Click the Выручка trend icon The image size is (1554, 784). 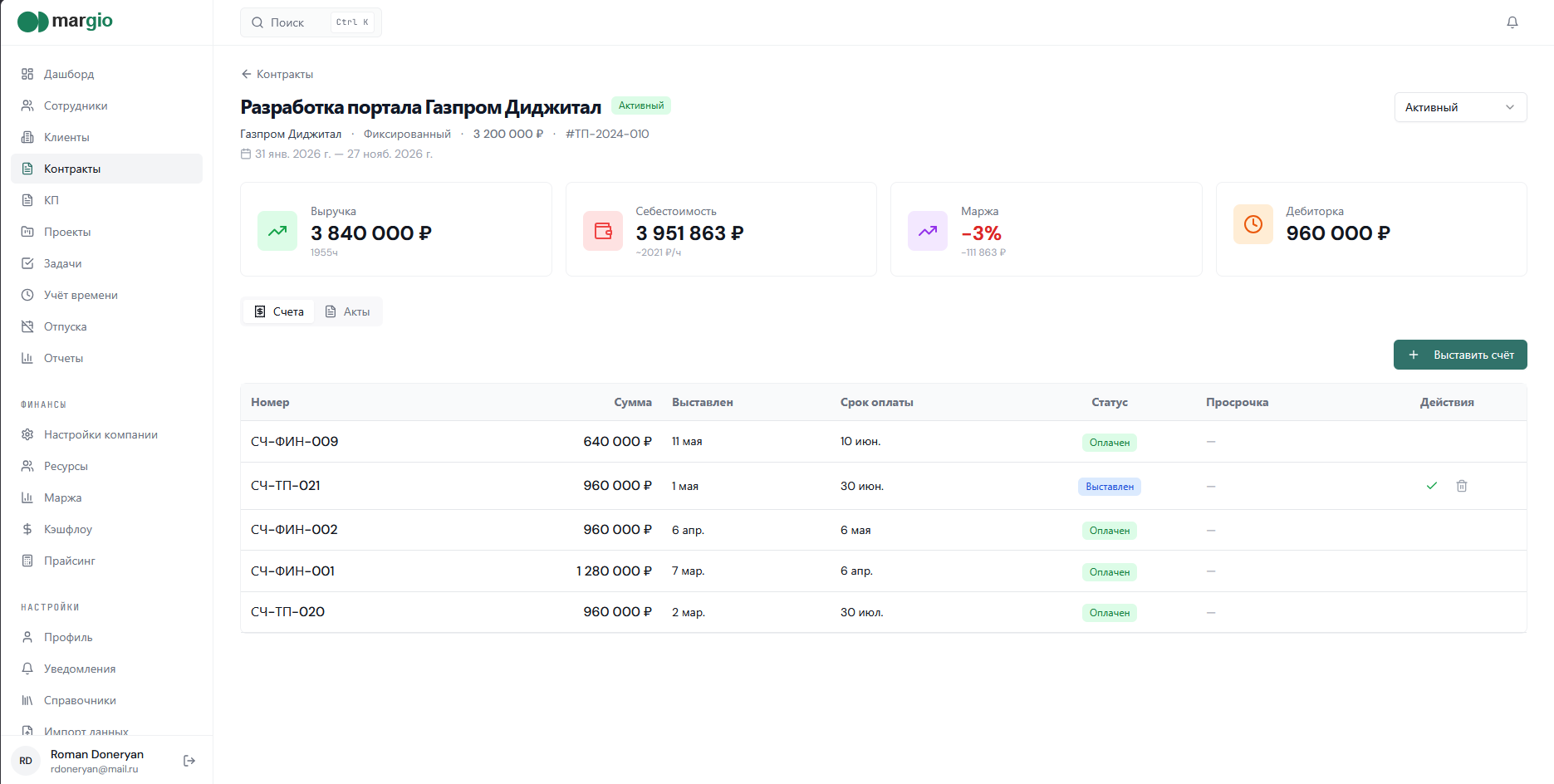[x=277, y=230]
